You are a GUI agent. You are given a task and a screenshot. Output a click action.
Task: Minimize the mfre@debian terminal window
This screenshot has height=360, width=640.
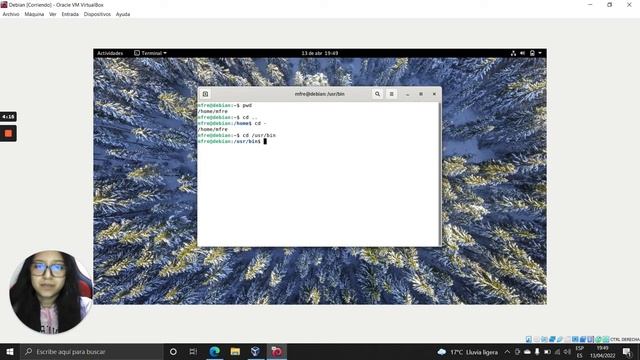pyautogui.click(x=407, y=94)
